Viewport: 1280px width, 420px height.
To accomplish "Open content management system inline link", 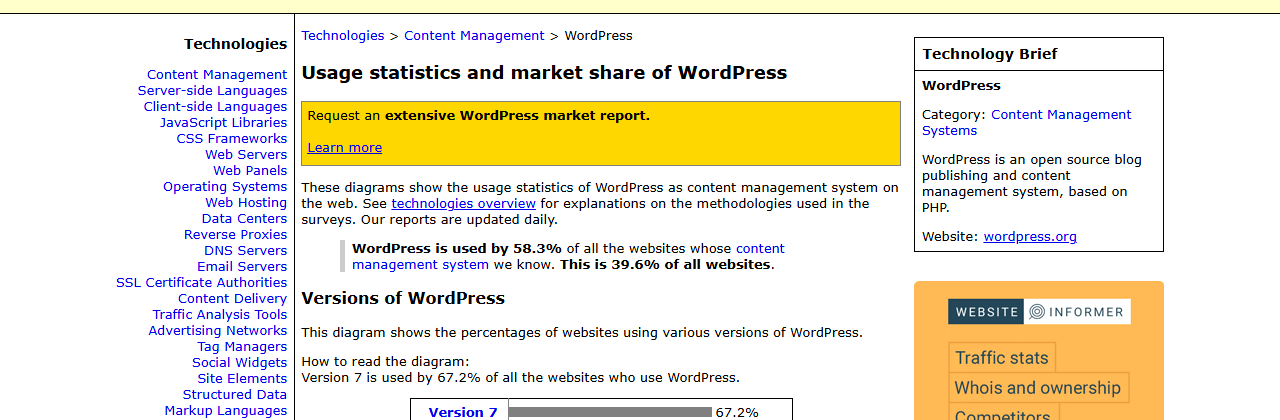I will click(568, 256).
